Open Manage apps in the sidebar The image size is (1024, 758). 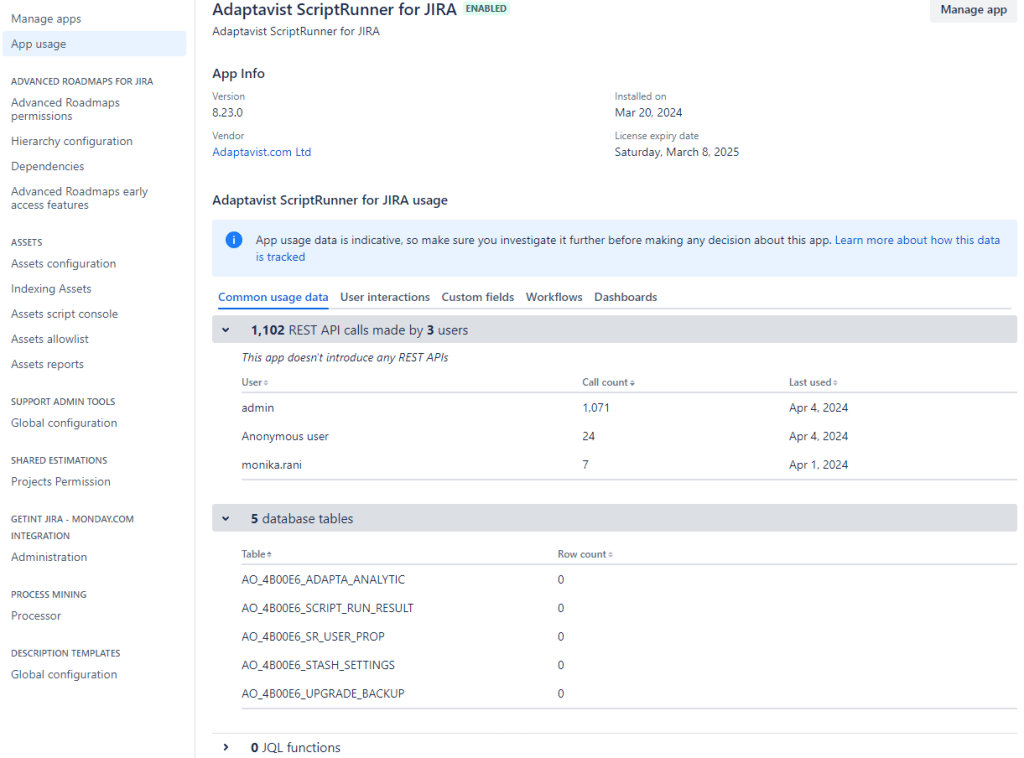pyautogui.click(x=46, y=19)
